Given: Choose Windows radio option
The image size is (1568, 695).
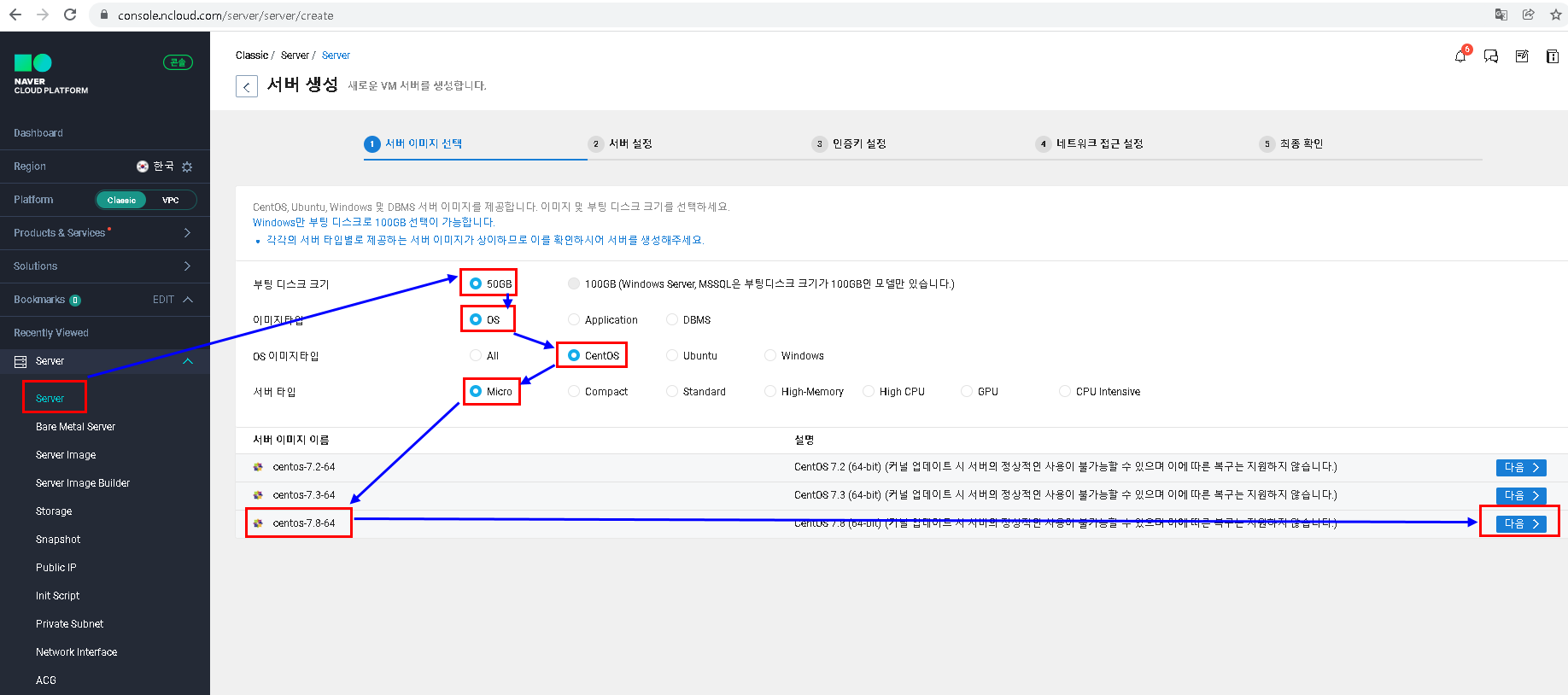Looking at the screenshot, I should coord(770,355).
